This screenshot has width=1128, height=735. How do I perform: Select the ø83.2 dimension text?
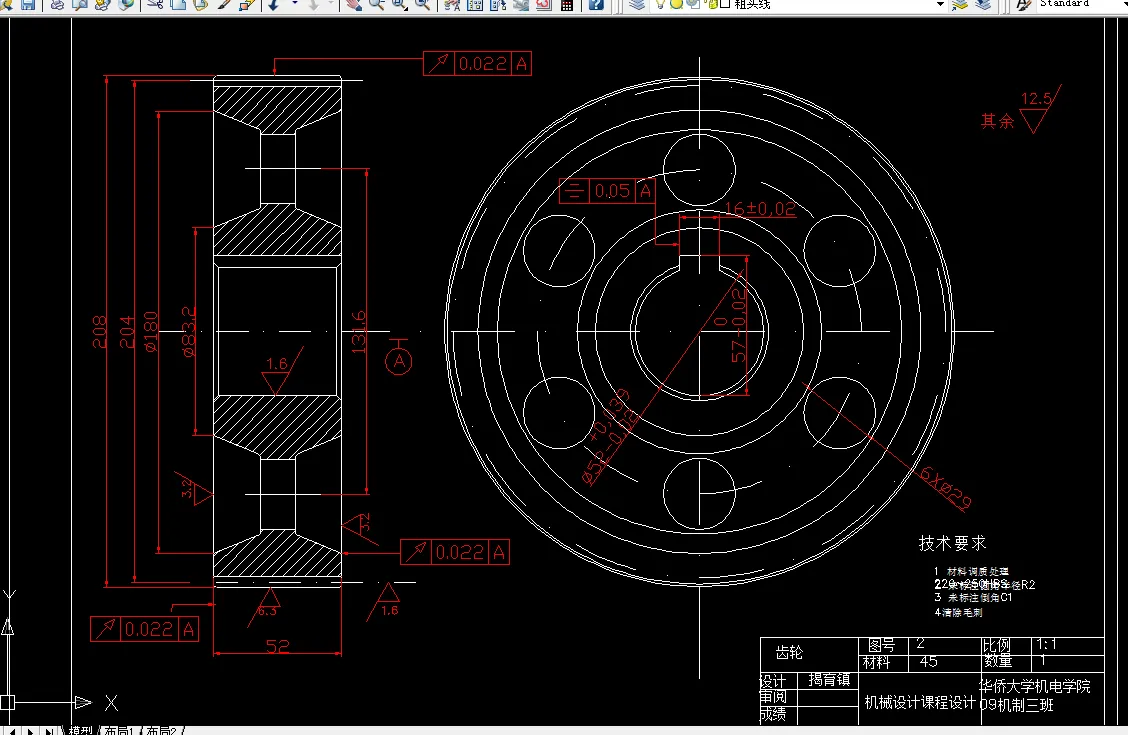(188, 332)
